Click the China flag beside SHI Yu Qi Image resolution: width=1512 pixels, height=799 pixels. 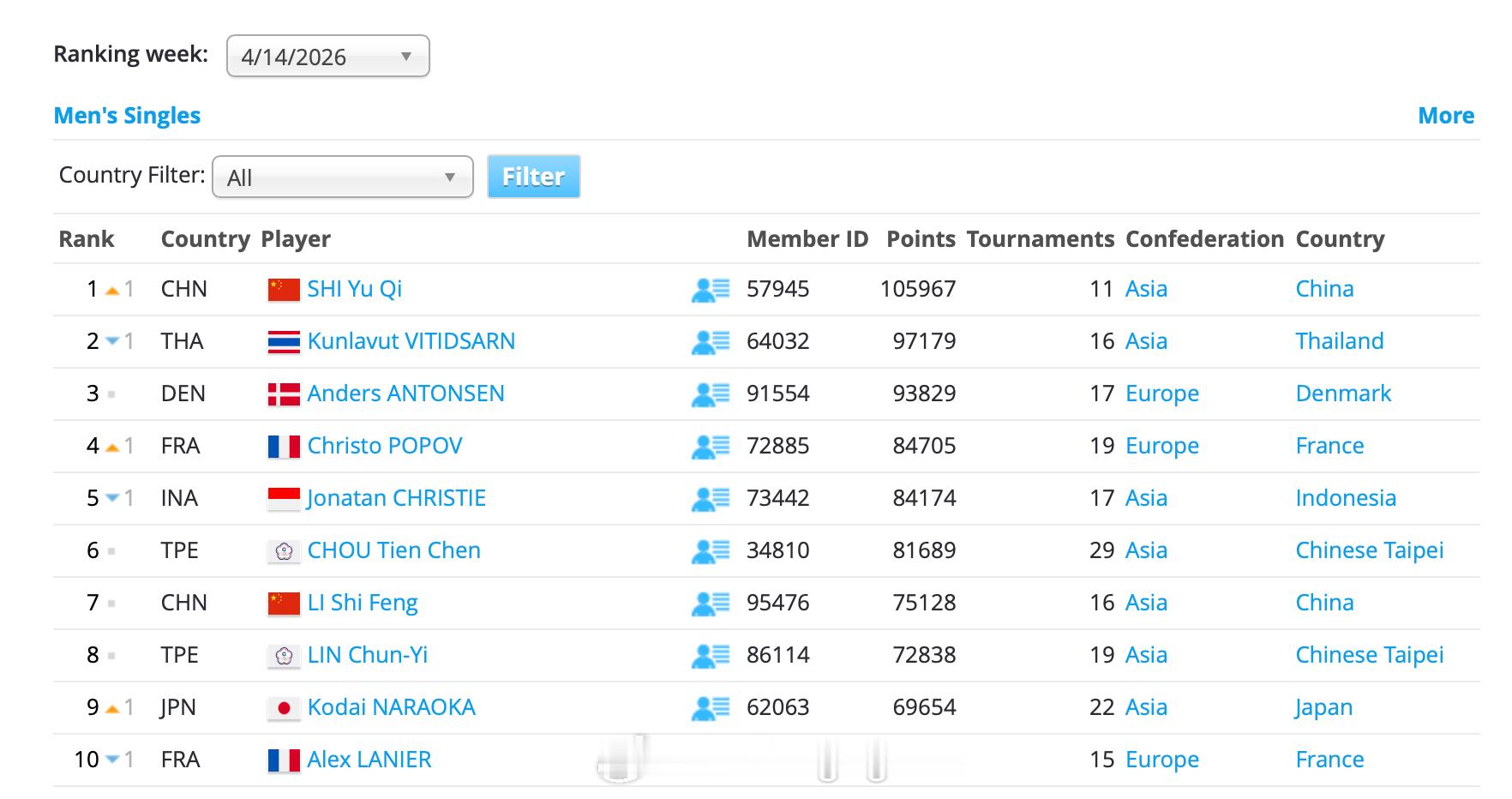click(284, 290)
